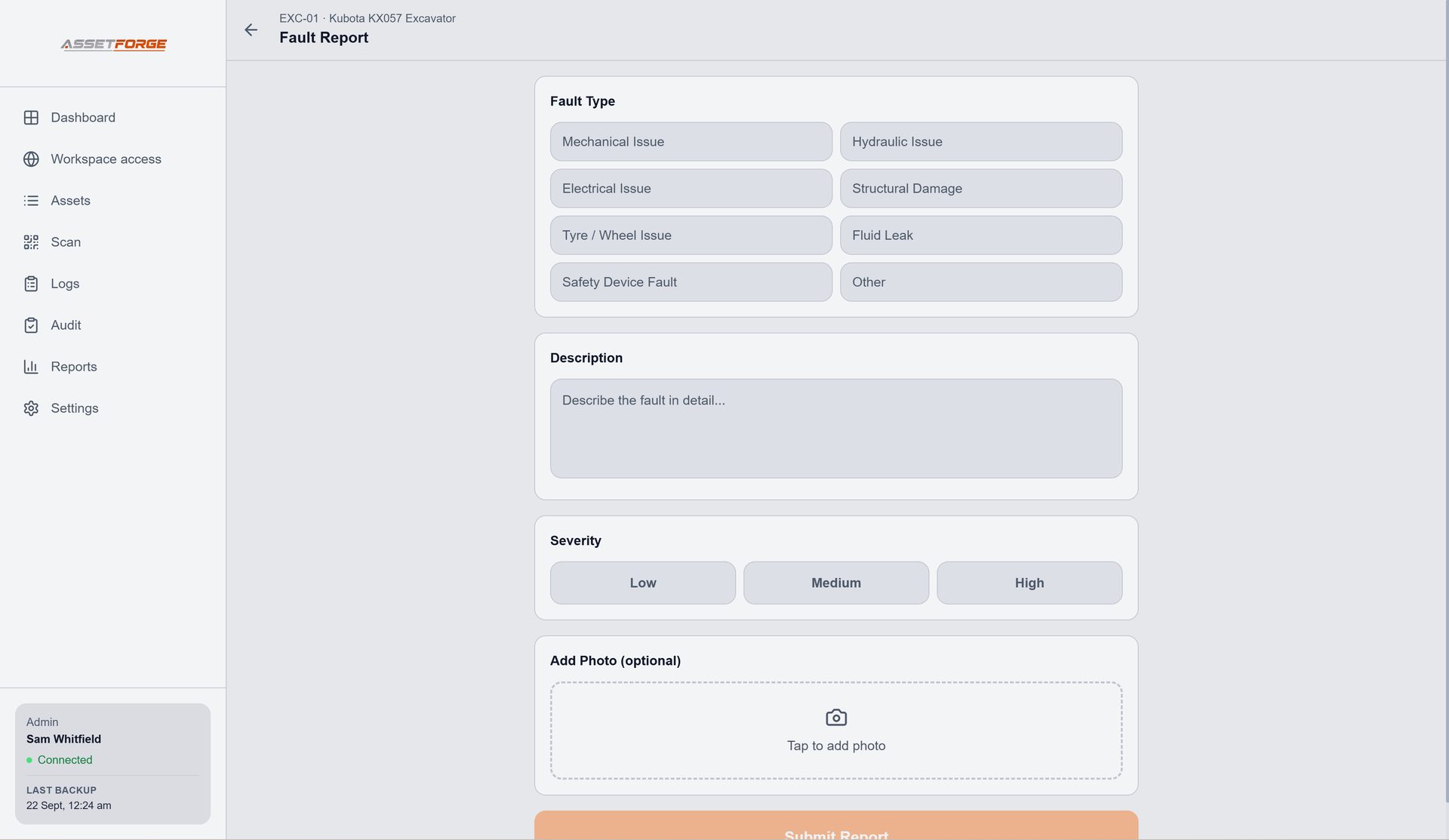The width and height of the screenshot is (1449, 840).
Task: Set severity to Low
Action: 643,583
